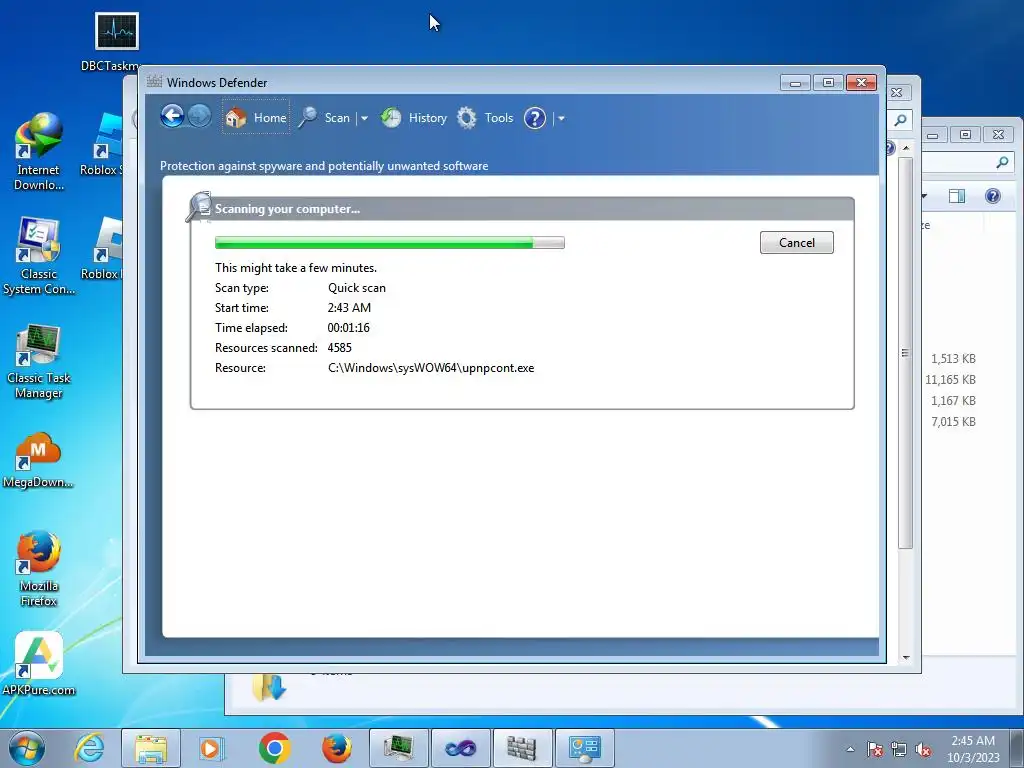The image size is (1024, 768).
Task: Switch to the infinity-logo taskbar app
Action: coord(460,748)
